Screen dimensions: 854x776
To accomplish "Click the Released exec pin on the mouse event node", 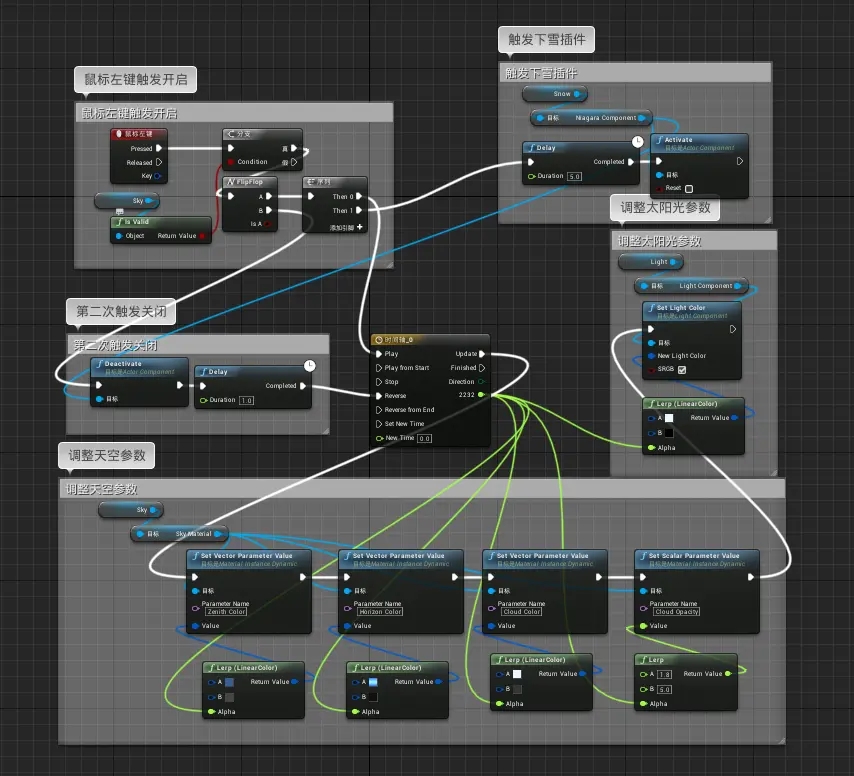I will [159, 162].
